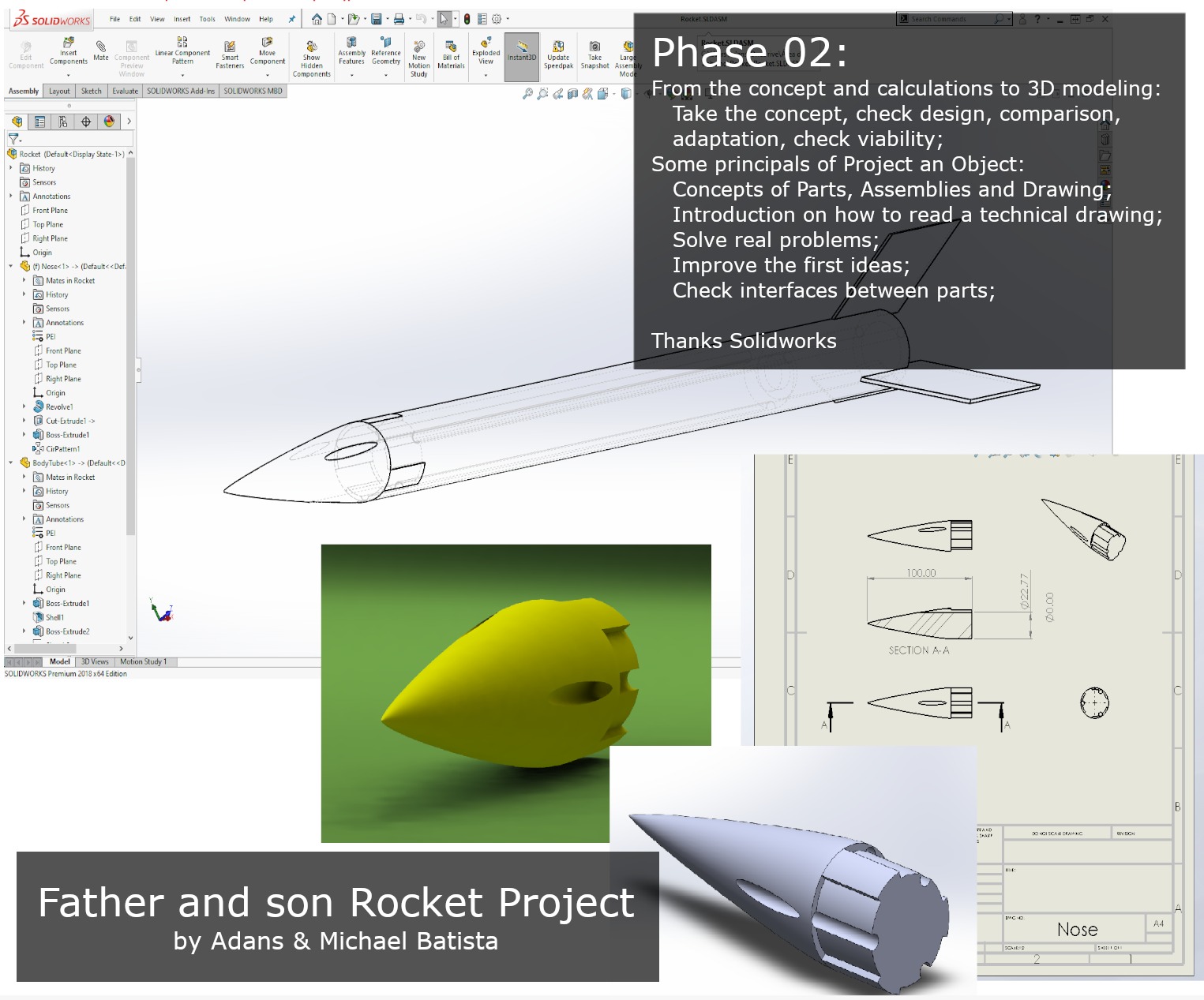Click the Zoom to Fit magnifier icon
This screenshot has height=1000, width=1204.
pos(527,94)
